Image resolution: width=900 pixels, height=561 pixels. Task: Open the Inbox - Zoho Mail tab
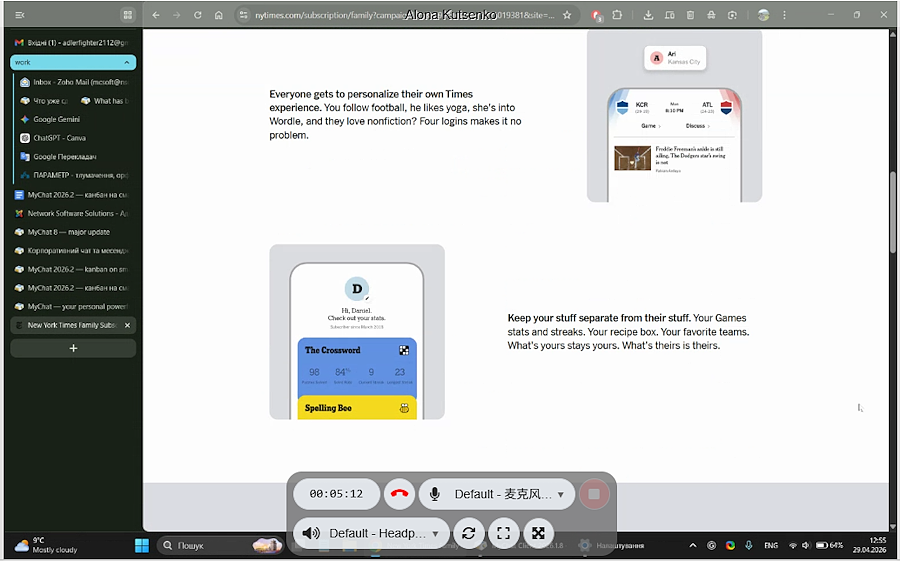[x=76, y=82]
